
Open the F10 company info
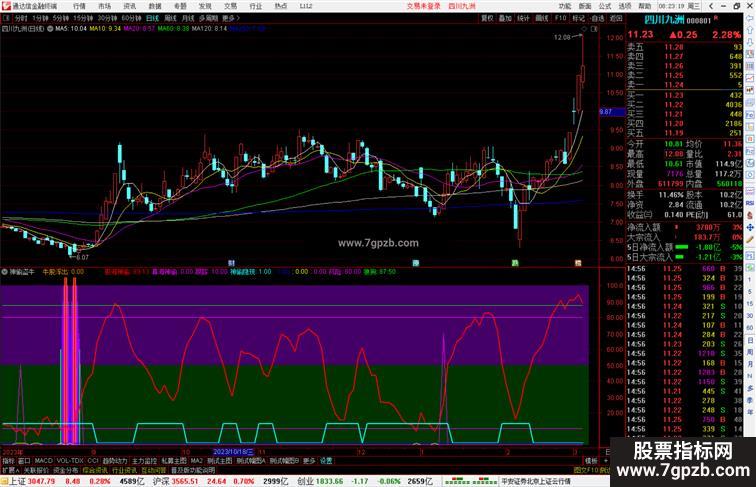(560, 18)
